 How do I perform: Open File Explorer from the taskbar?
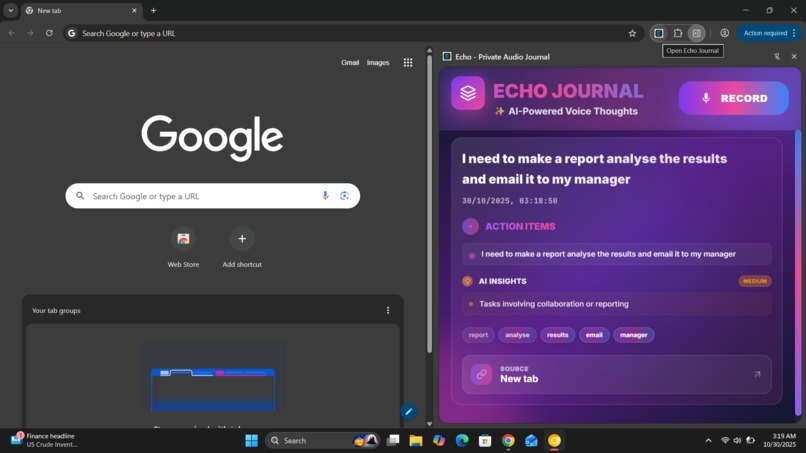pyautogui.click(x=416, y=441)
